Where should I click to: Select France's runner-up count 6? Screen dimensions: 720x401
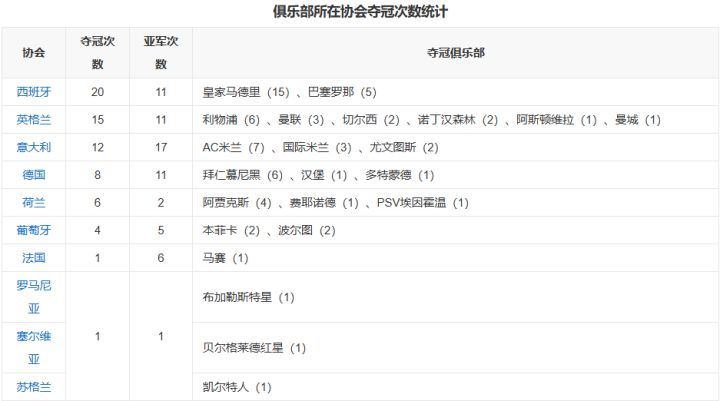[x=161, y=258]
